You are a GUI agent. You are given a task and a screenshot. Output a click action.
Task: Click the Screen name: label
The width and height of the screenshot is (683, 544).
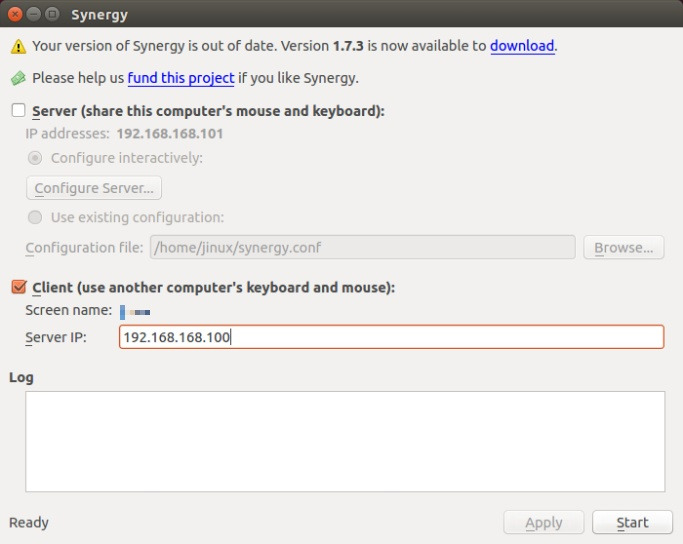tap(68, 310)
